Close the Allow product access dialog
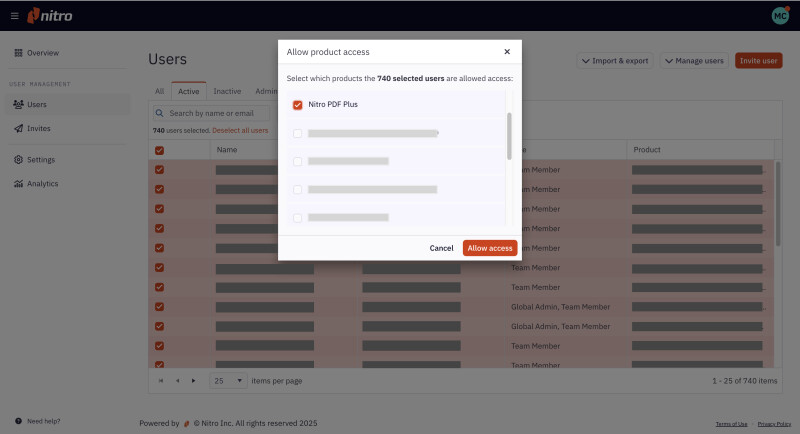This screenshot has width=800, height=434. tap(507, 51)
